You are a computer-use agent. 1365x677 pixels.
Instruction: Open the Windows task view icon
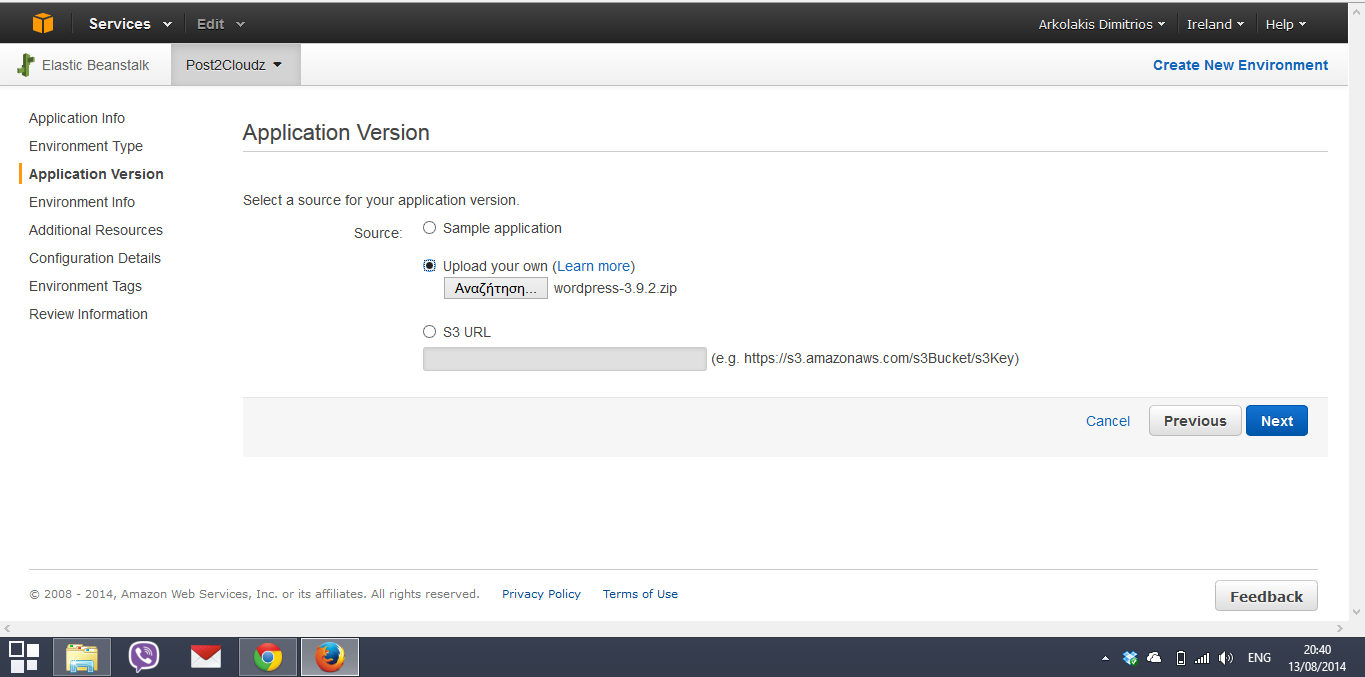pos(24,656)
